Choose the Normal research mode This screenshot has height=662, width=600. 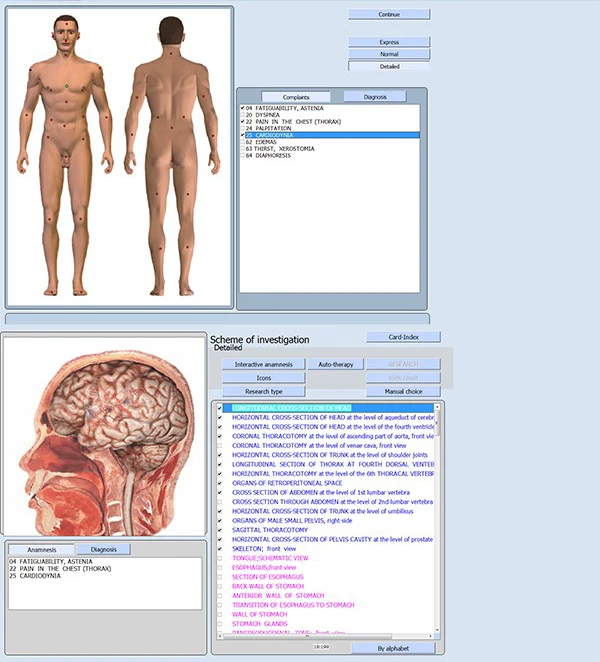point(389,54)
